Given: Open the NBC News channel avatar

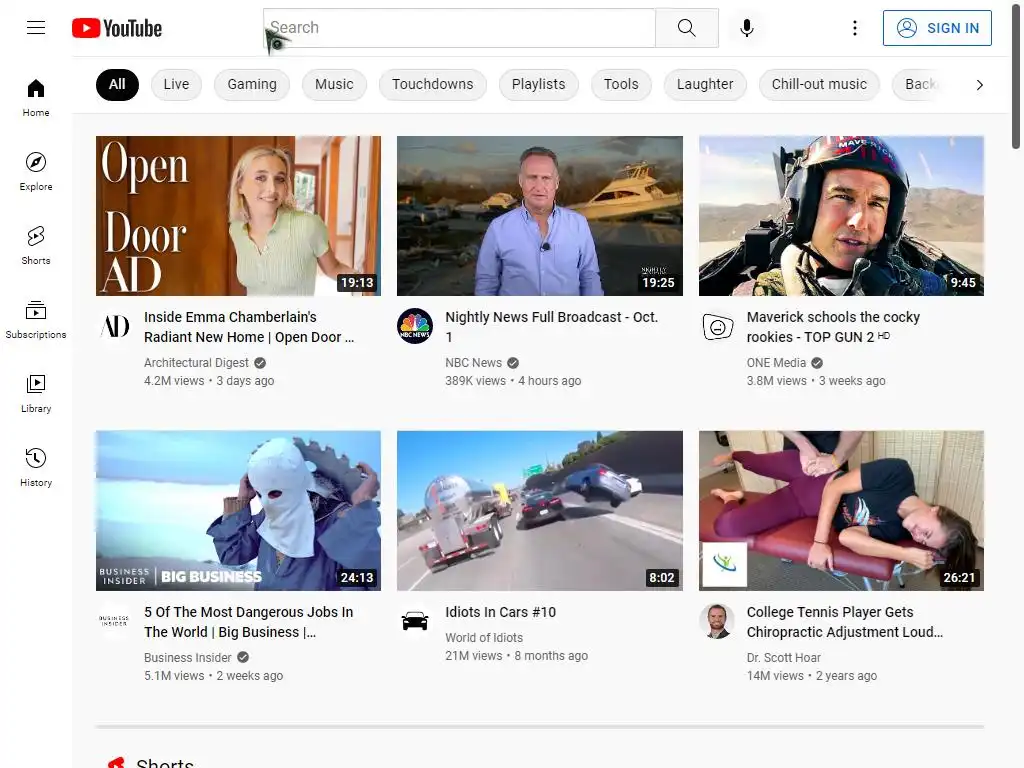Looking at the screenshot, I should coord(415,326).
